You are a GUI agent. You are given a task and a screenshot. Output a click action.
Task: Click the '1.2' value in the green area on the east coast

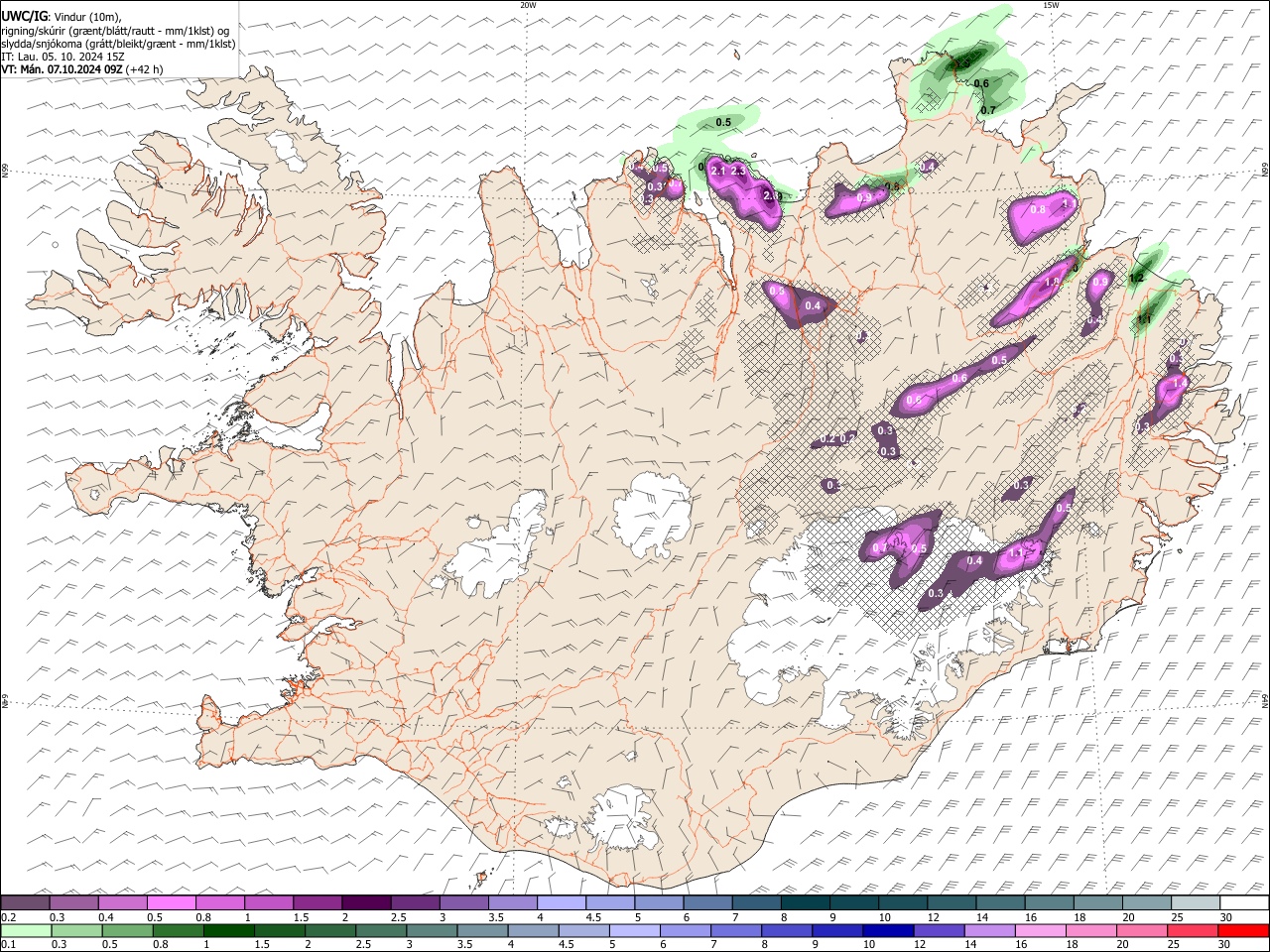[x=1137, y=278]
